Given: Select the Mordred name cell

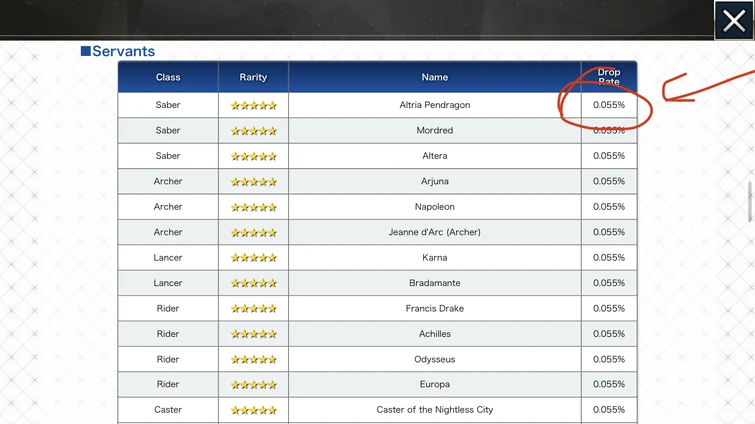Looking at the screenshot, I should pyautogui.click(x=435, y=130).
